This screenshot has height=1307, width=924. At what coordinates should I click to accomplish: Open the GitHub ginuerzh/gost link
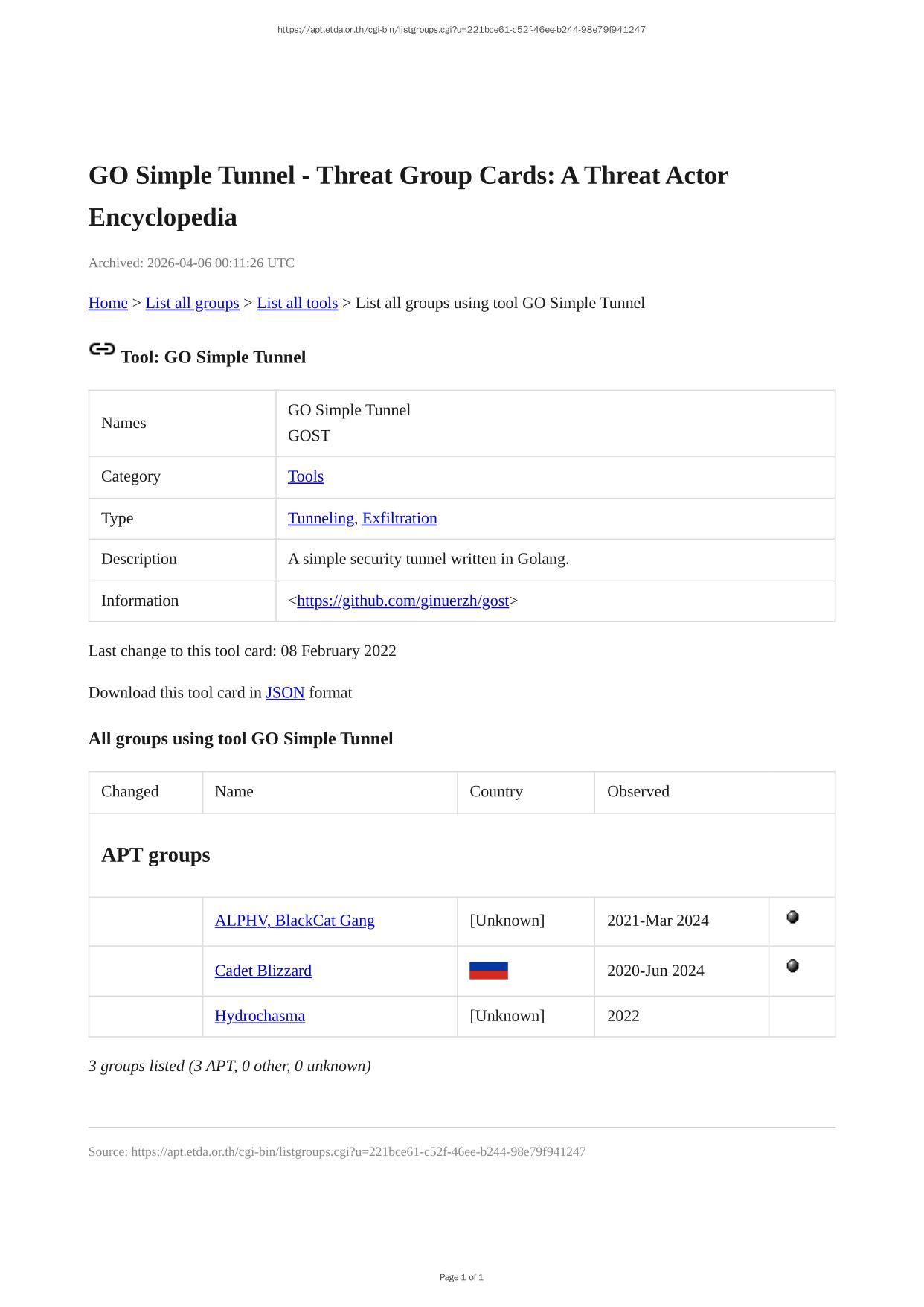tap(402, 601)
